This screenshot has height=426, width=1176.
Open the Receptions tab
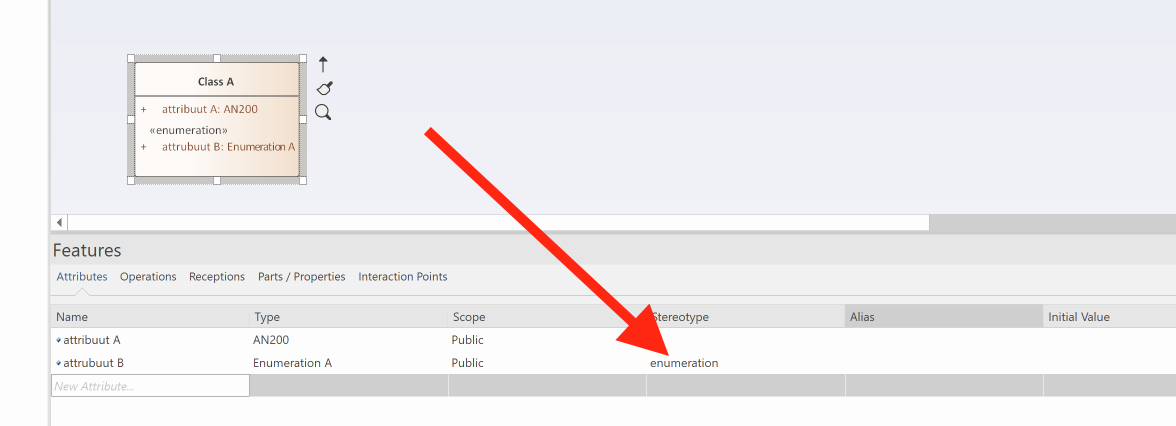point(217,277)
